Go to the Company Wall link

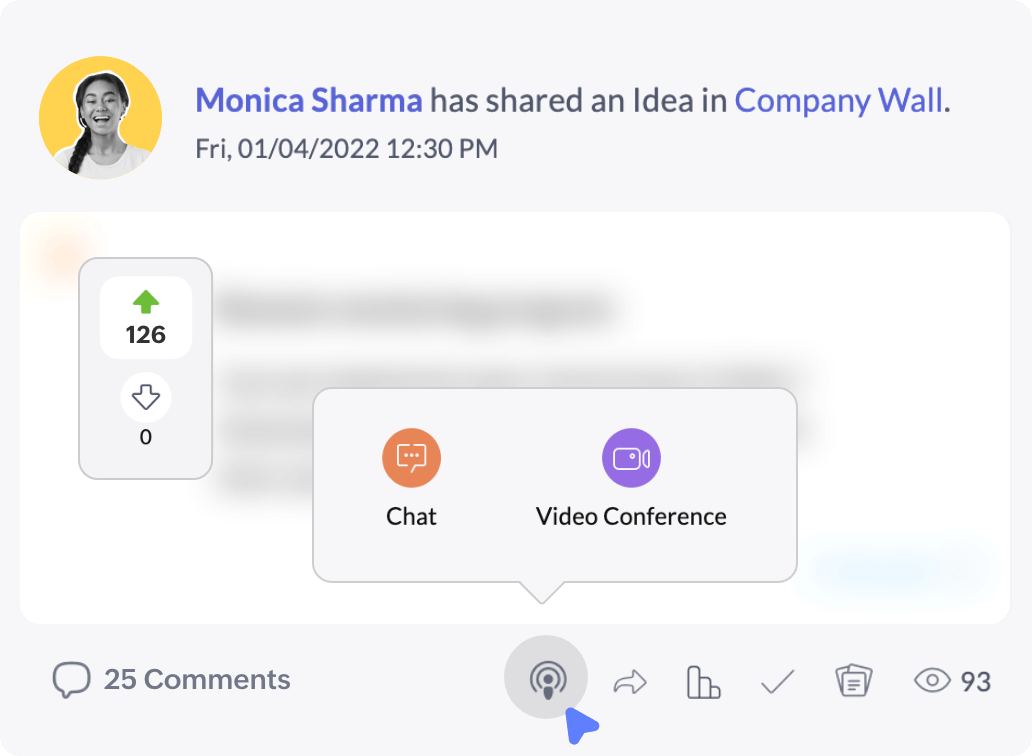(839, 101)
